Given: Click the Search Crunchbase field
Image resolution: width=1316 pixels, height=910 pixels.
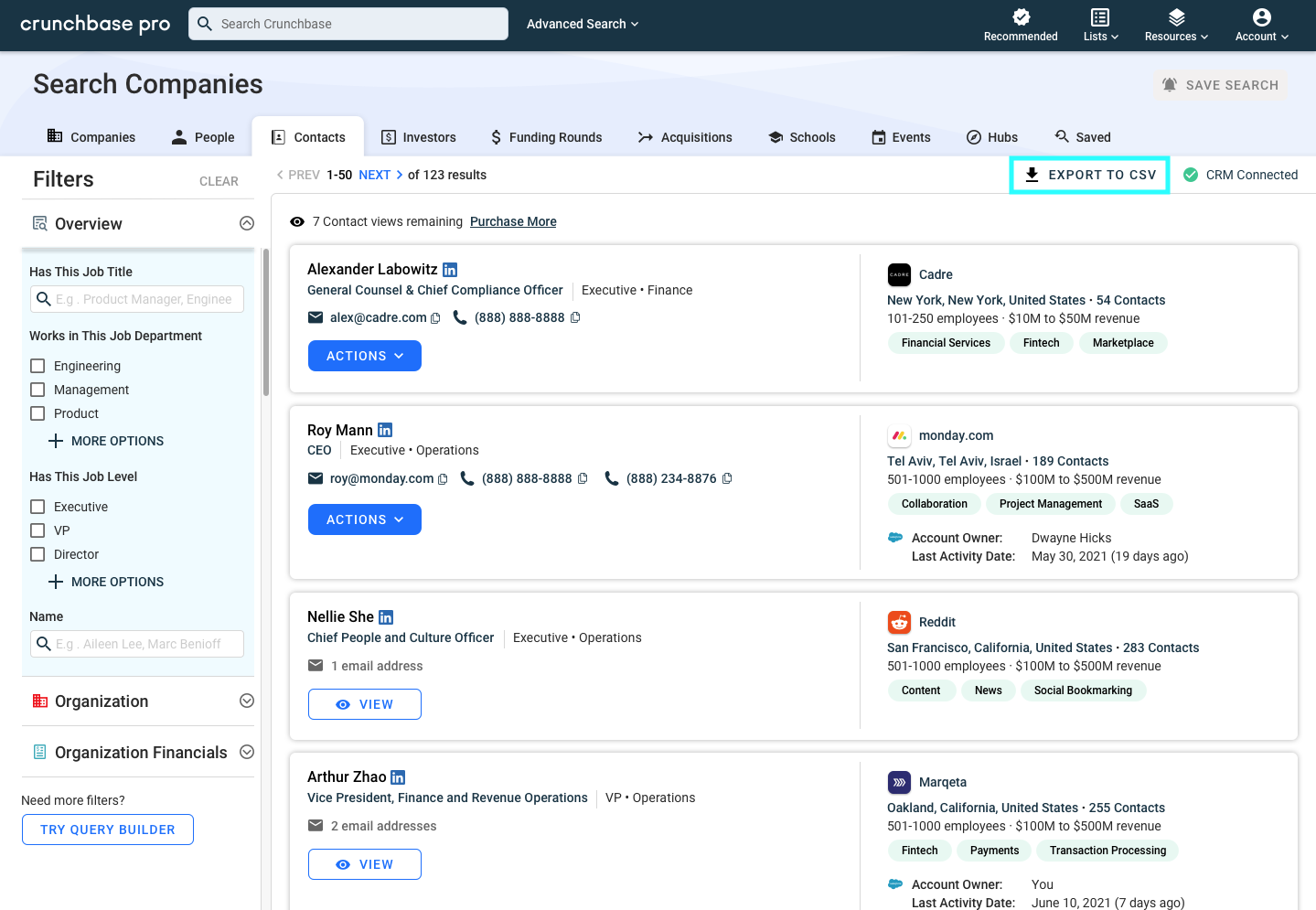Looking at the screenshot, I should pyautogui.click(x=348, y=24).
